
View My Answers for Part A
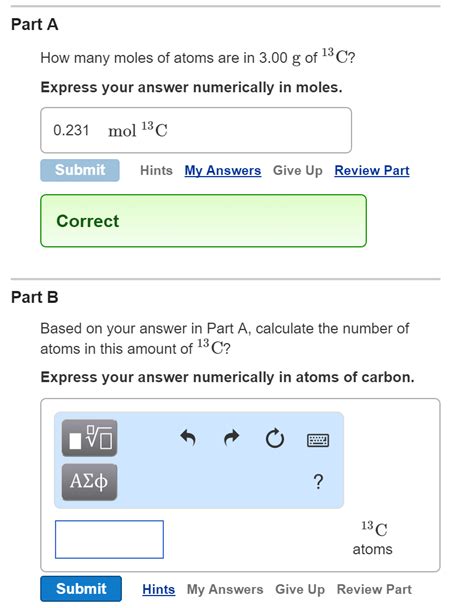pos(223,171)
